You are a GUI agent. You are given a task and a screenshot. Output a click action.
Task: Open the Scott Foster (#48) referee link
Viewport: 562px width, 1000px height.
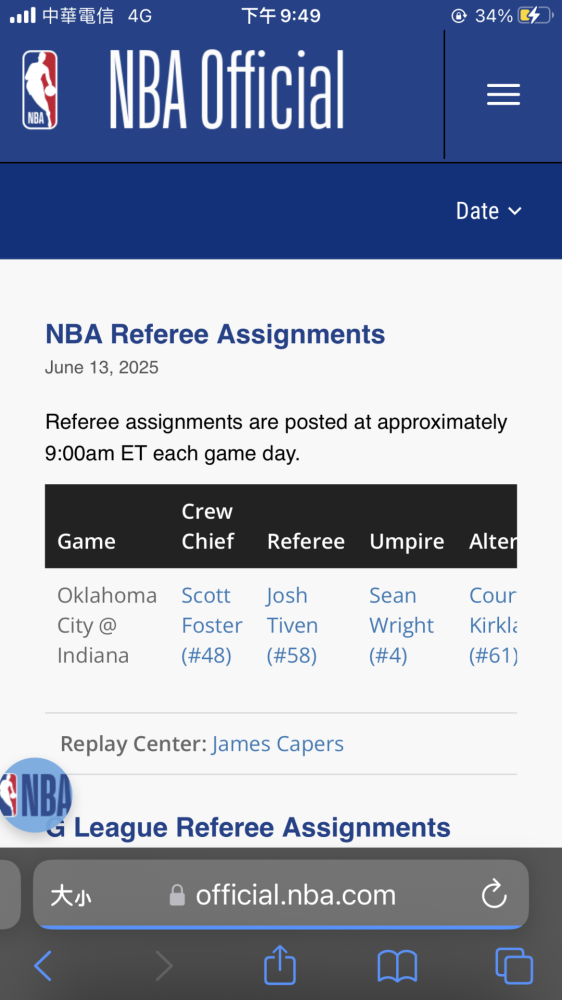pos(212,626)
